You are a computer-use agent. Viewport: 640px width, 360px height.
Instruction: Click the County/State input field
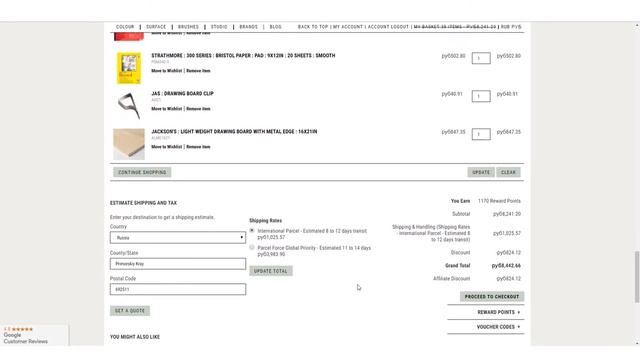click(x=178, y=264)
